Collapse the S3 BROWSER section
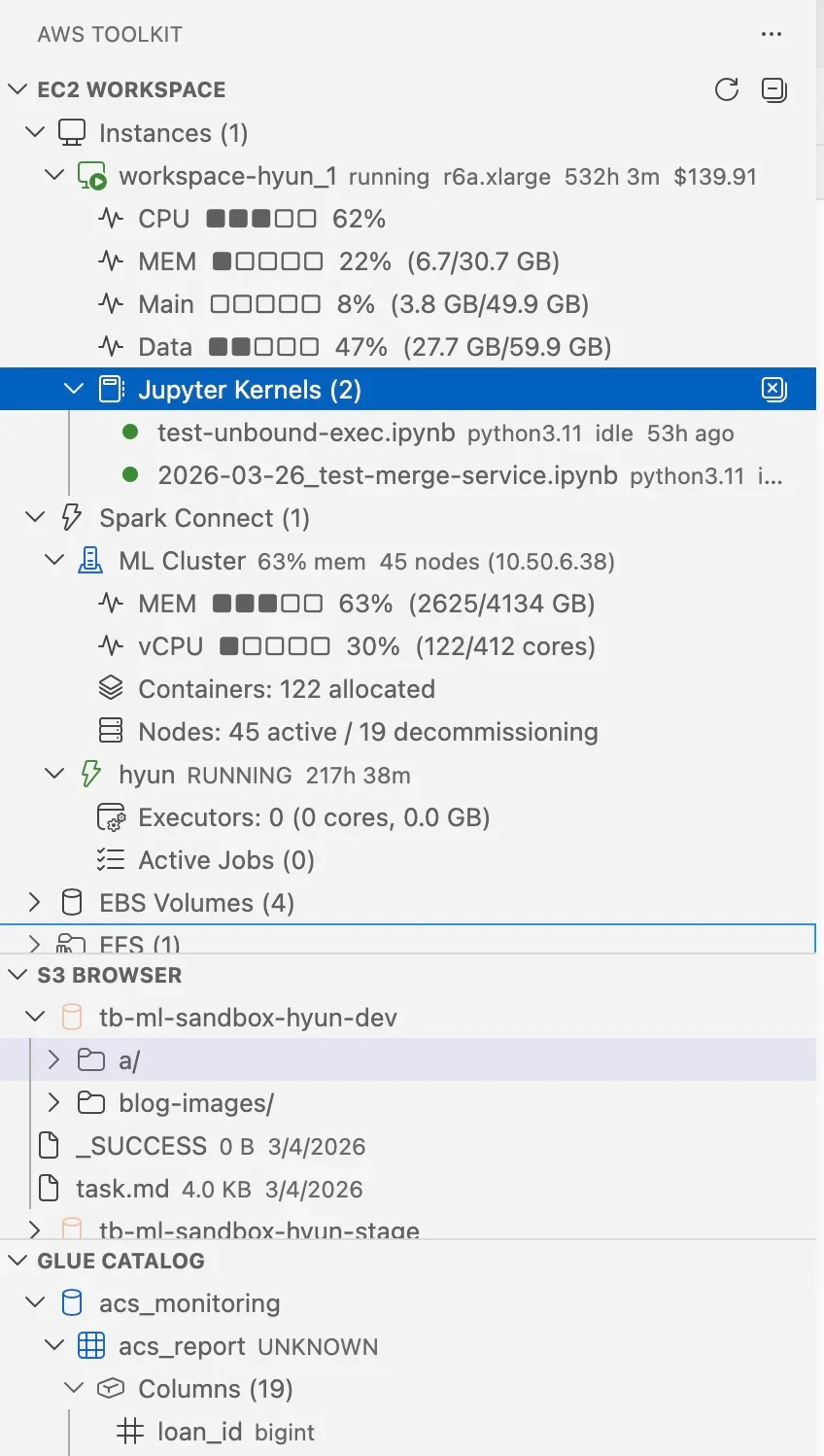 (17, 975)
